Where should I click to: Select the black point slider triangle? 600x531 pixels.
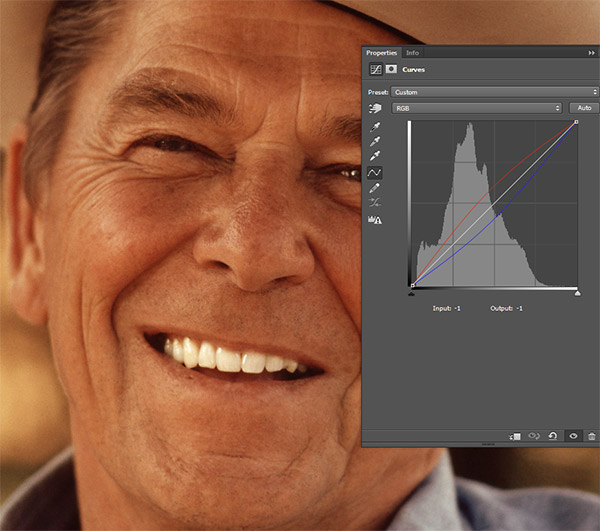click(411, 293)
